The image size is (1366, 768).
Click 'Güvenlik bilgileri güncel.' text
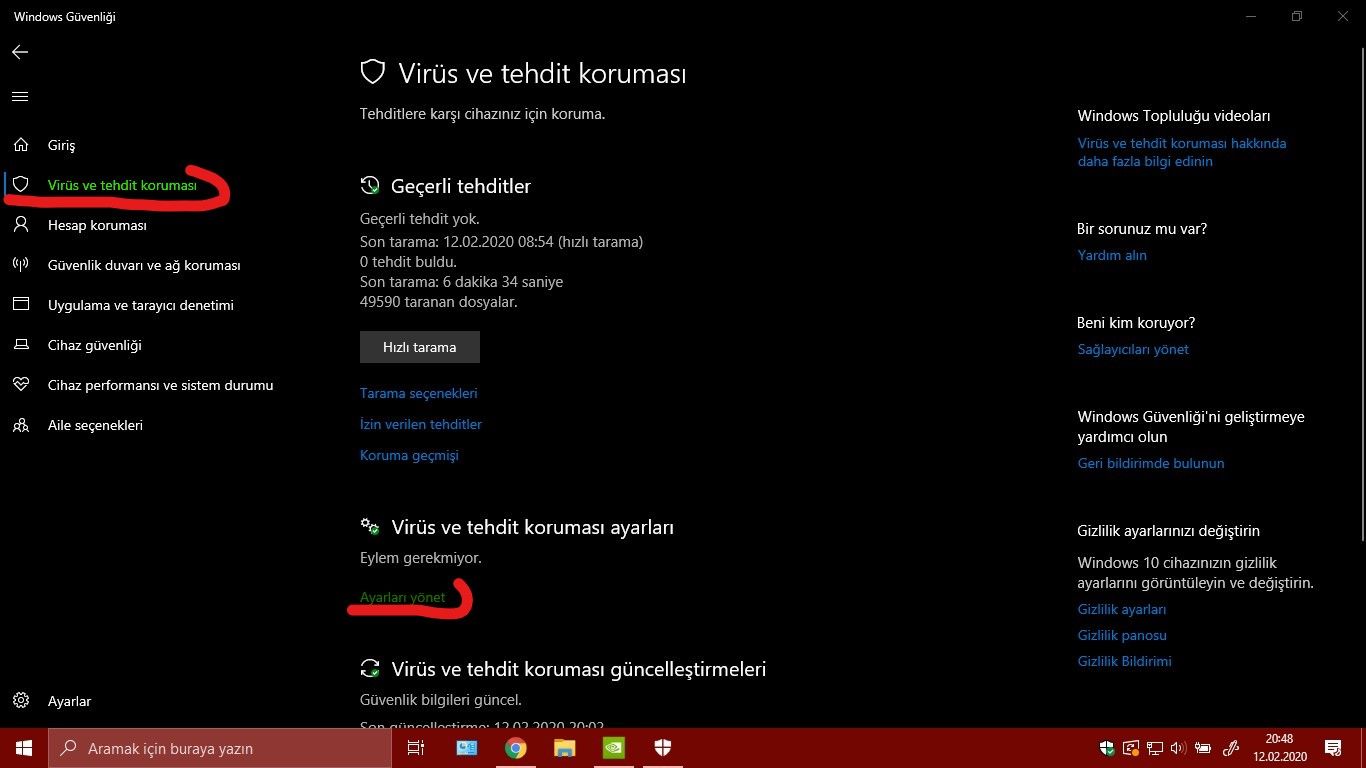(441, 700)
